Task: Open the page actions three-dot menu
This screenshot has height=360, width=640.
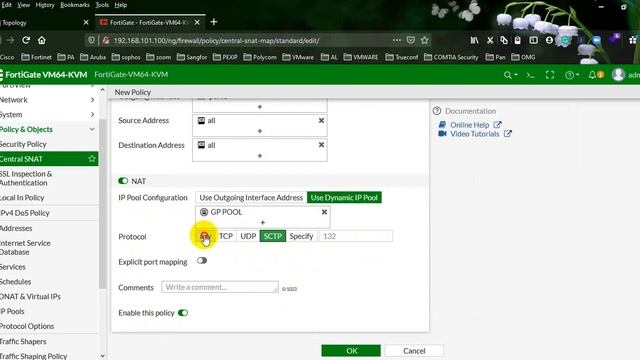Action: (397, 40)
